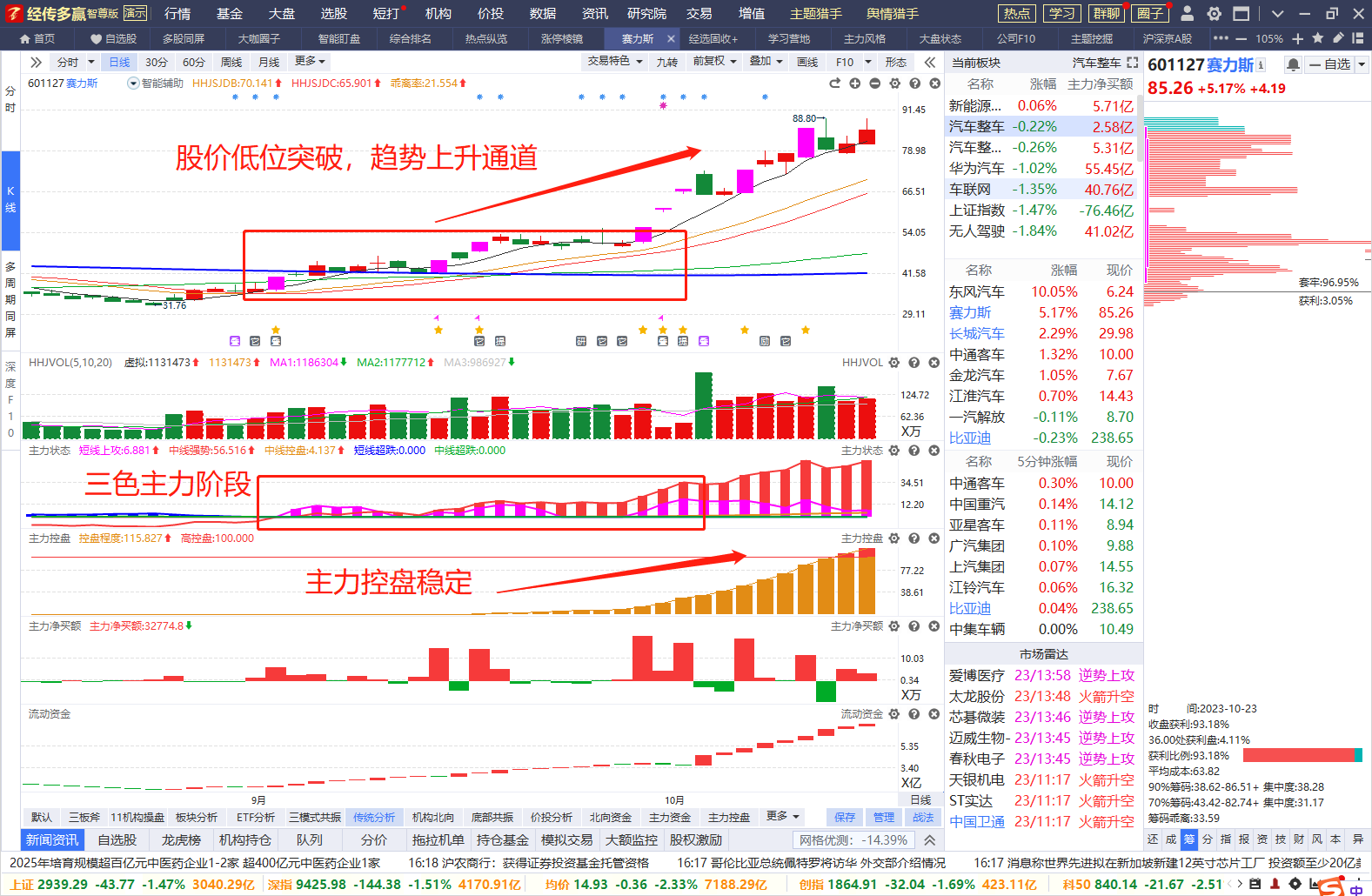Open the settings gear in the title bar
The image size is (1372, 896).
point(1215,13)
